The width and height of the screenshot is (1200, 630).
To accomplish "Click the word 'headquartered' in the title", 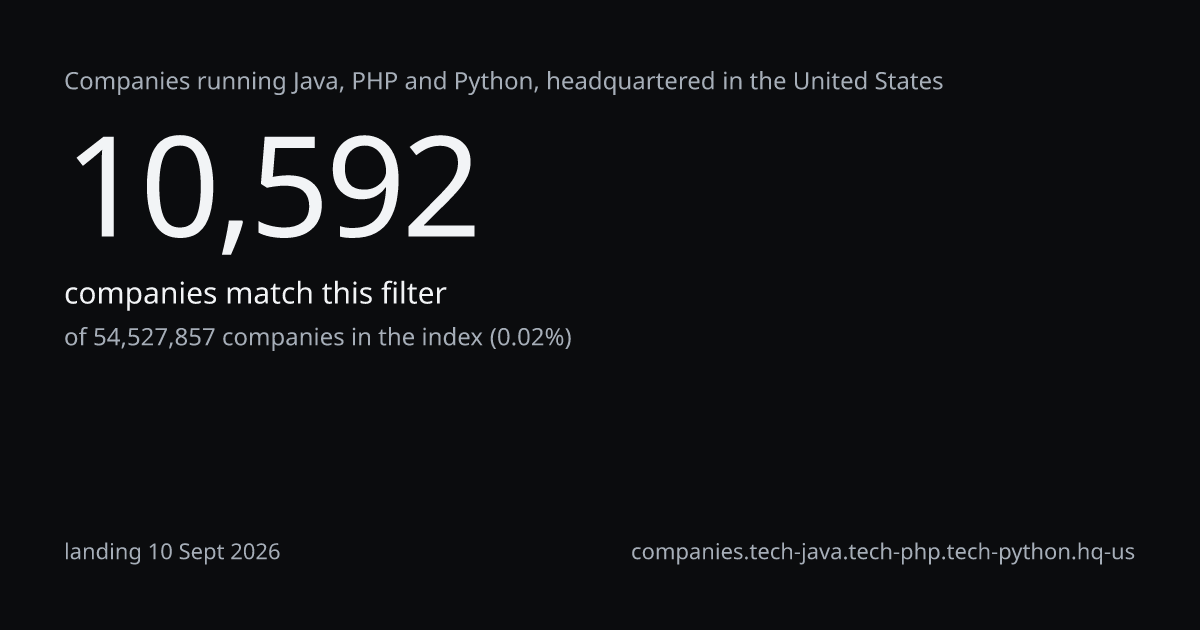I will point(629,82).
